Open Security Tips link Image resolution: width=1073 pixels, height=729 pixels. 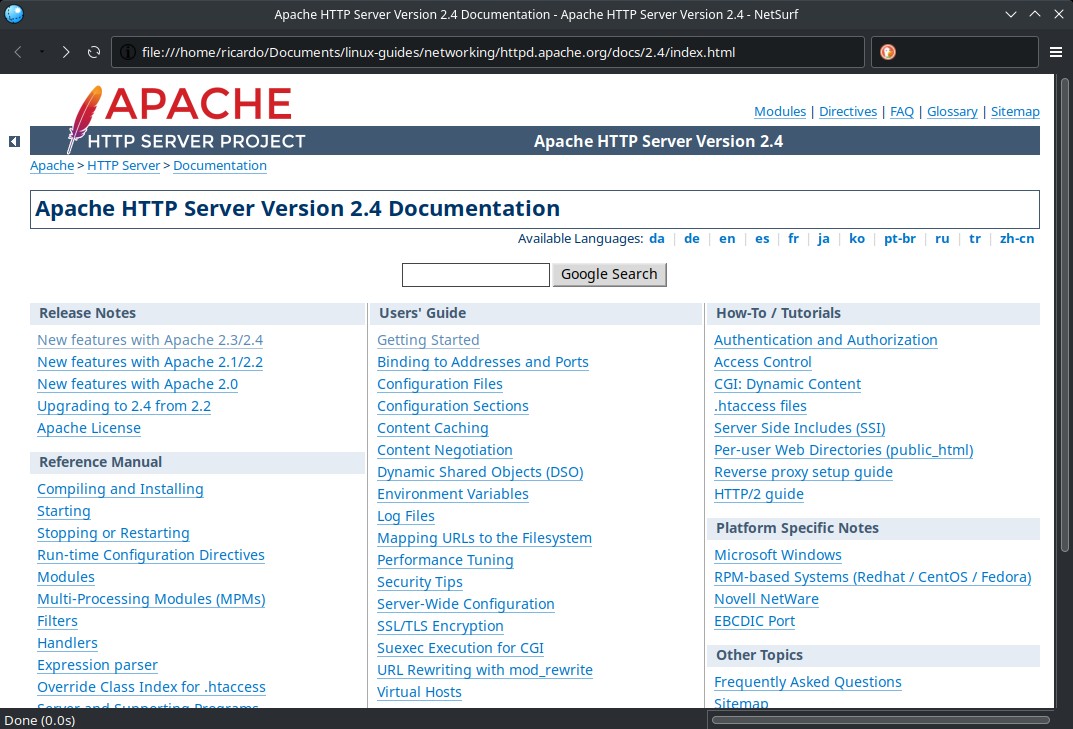tap(419, 582)
